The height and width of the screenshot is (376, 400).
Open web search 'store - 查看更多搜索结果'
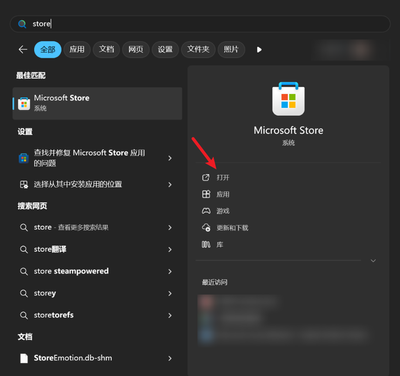coord(97,227)
